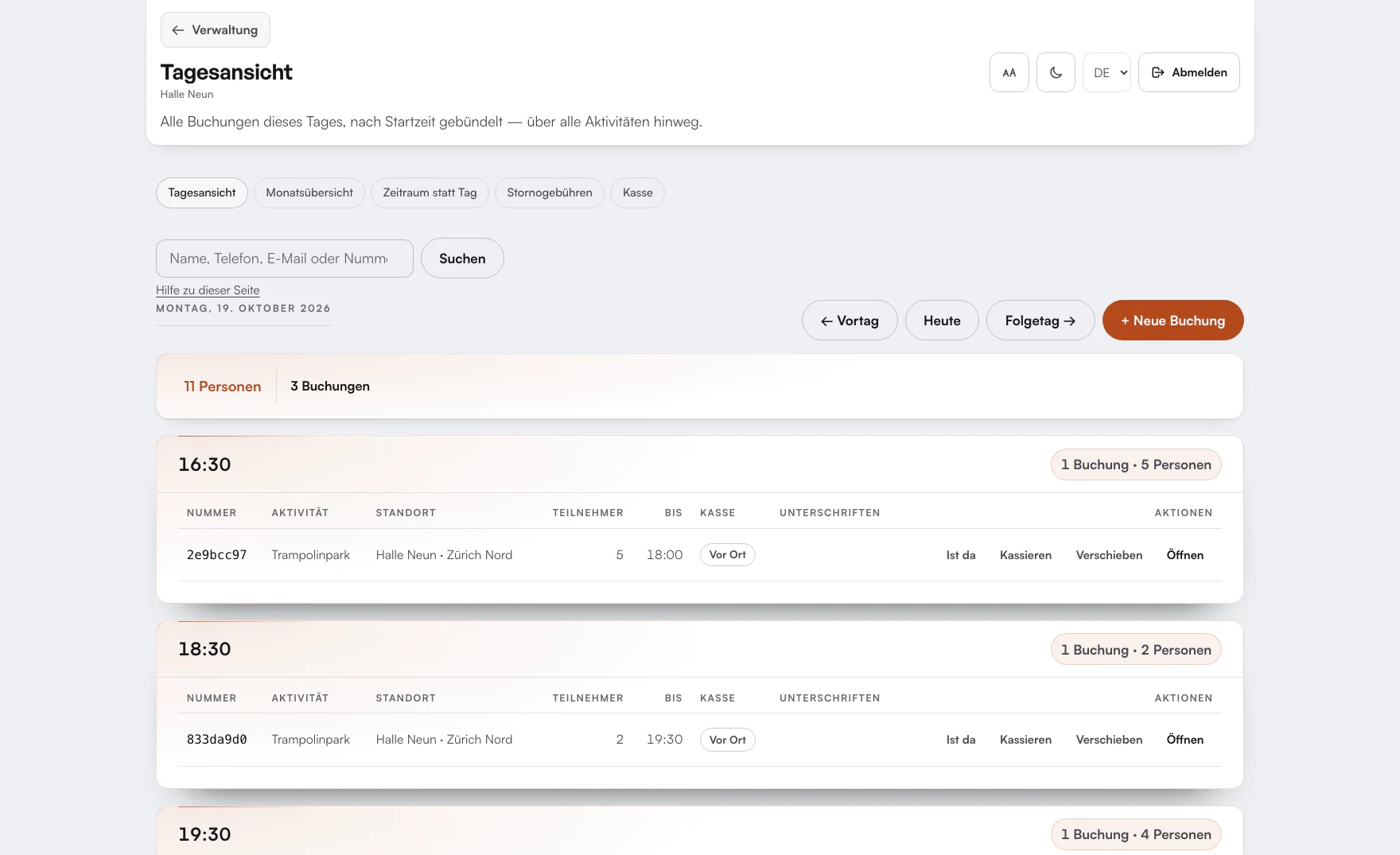Screen dimensions: 1400x855
Task: Go back to Verwaltung
Action: click(x=215, y=30)
